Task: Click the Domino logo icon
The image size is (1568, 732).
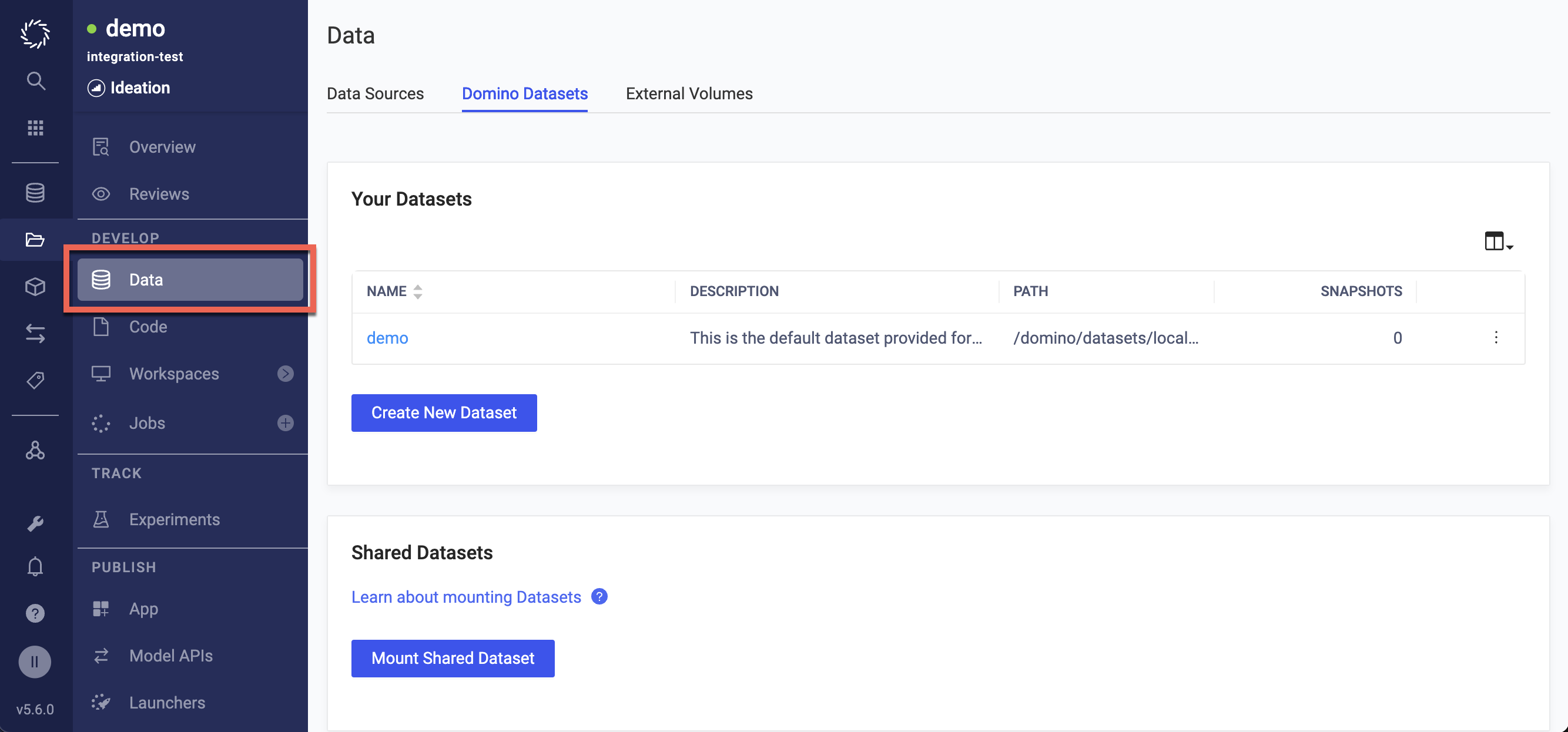Action: 35,33
